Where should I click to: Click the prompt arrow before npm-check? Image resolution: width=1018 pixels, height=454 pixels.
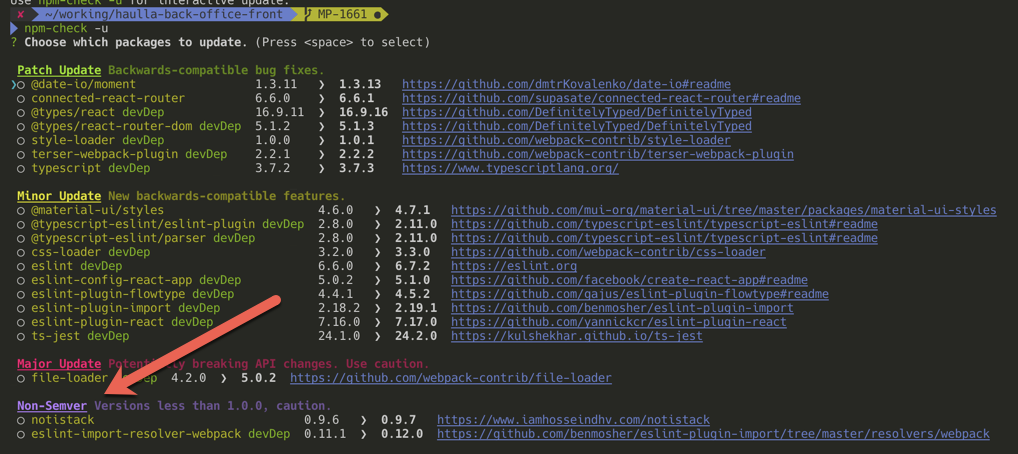(14, 29)
